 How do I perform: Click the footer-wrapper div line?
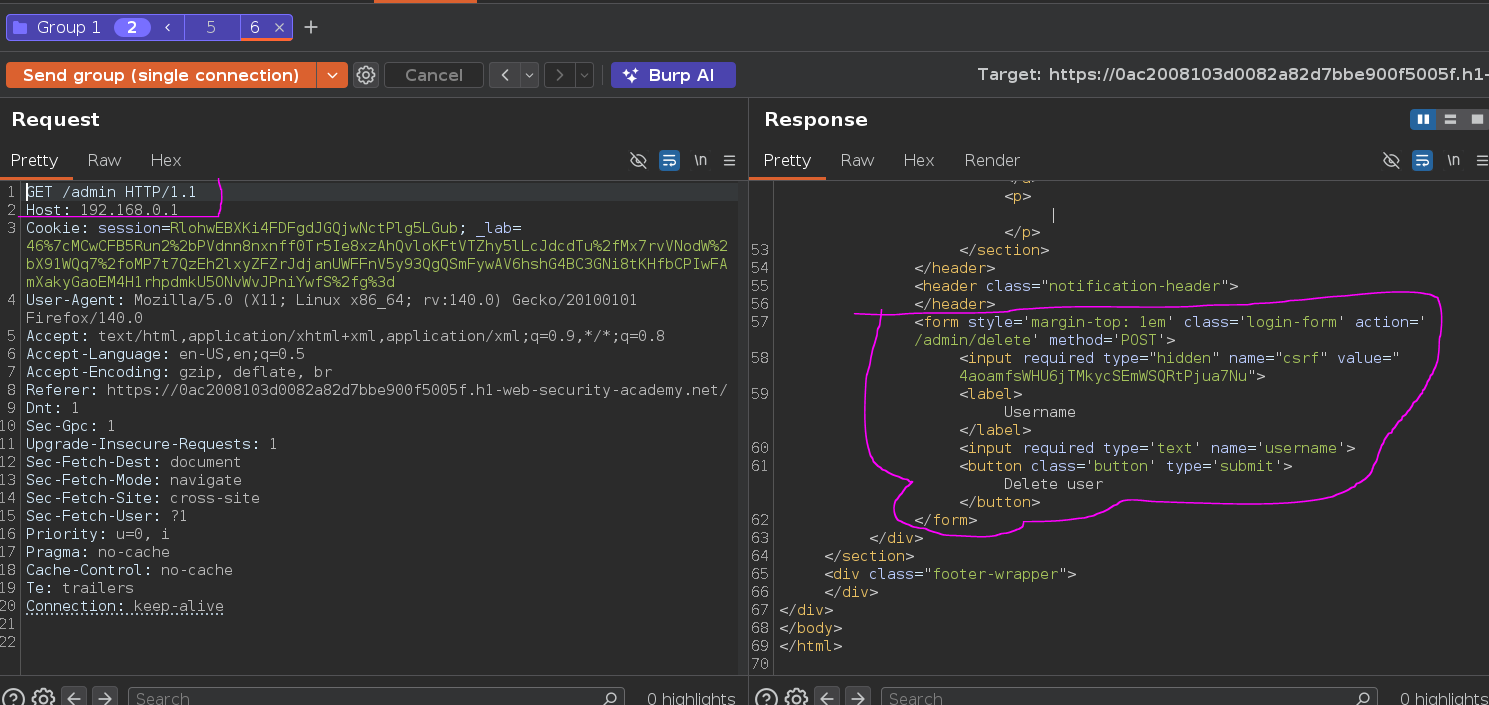pos(950,574)
